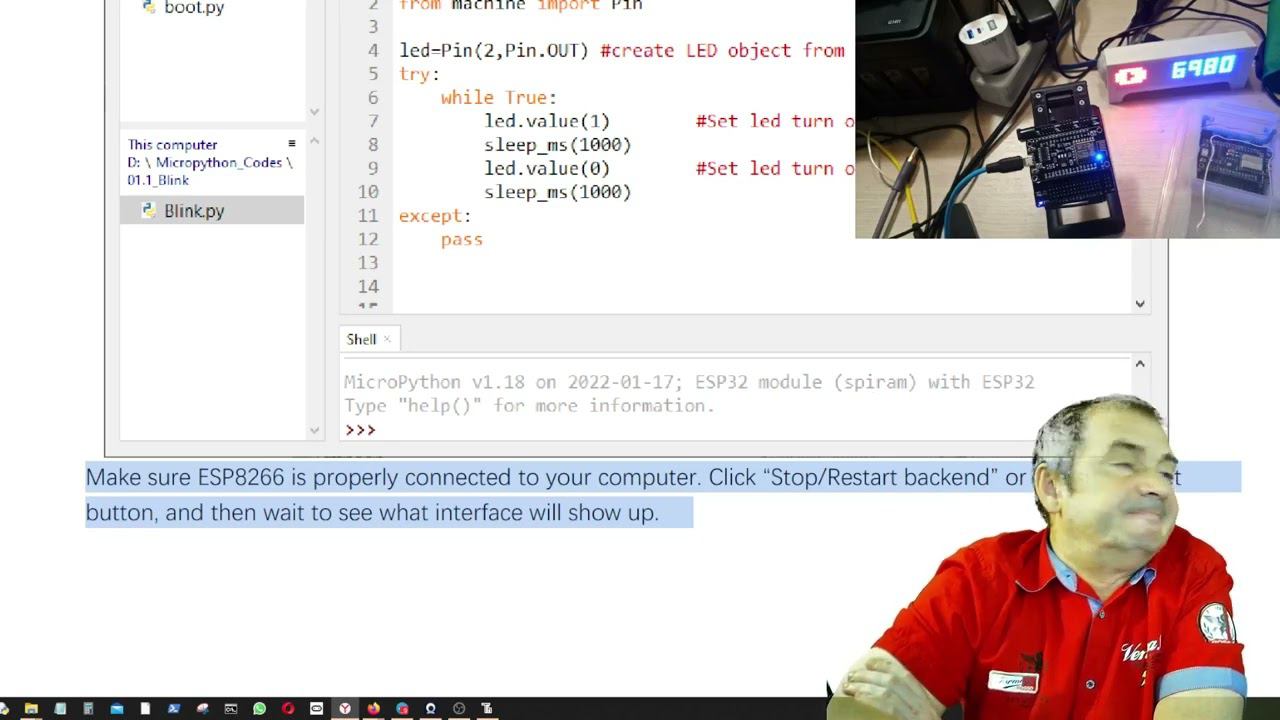Switch to the Shell tab

coord(361,339)
